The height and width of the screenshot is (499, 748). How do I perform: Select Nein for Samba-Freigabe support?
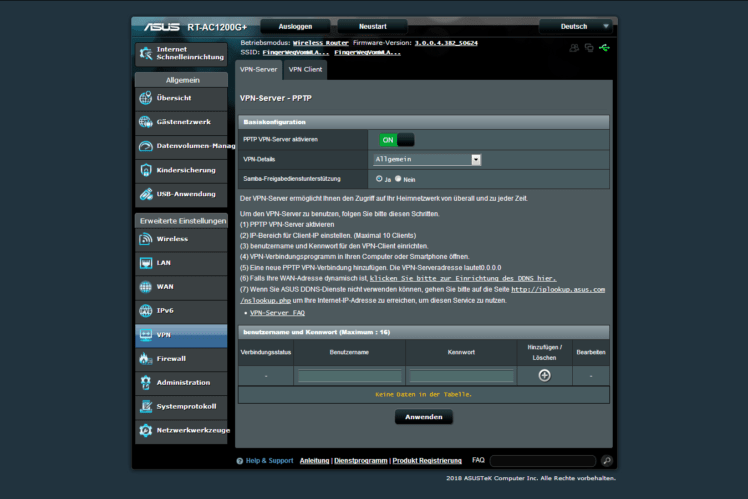point(398,178)
